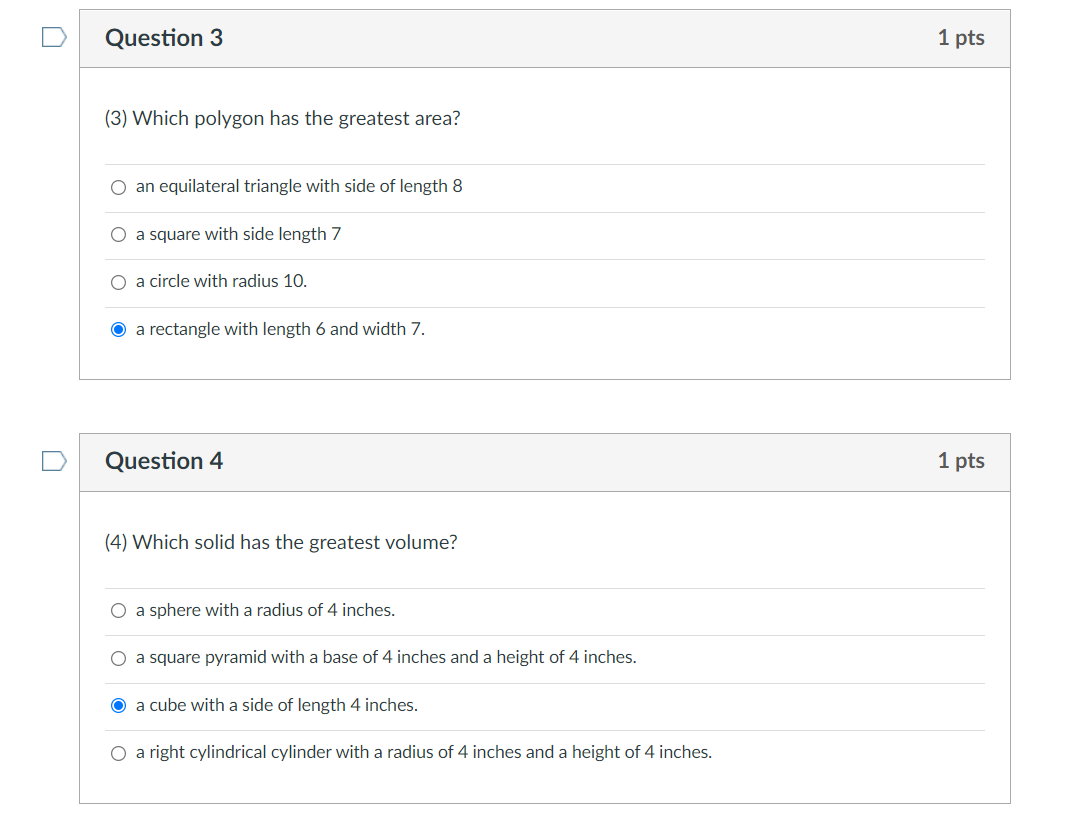Image resolution: width=1069 pixels, height=822 pixels.
Task: Click the selected rectangle answer radio button
Action: coord(118,329)
